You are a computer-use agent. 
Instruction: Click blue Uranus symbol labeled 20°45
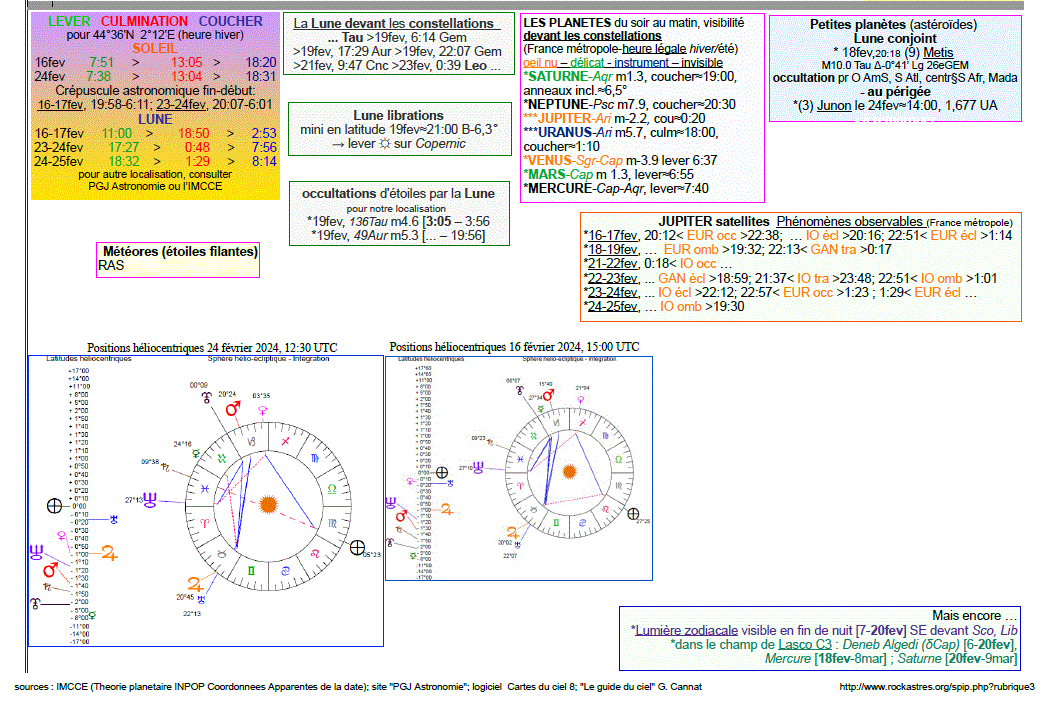[201, 598]
